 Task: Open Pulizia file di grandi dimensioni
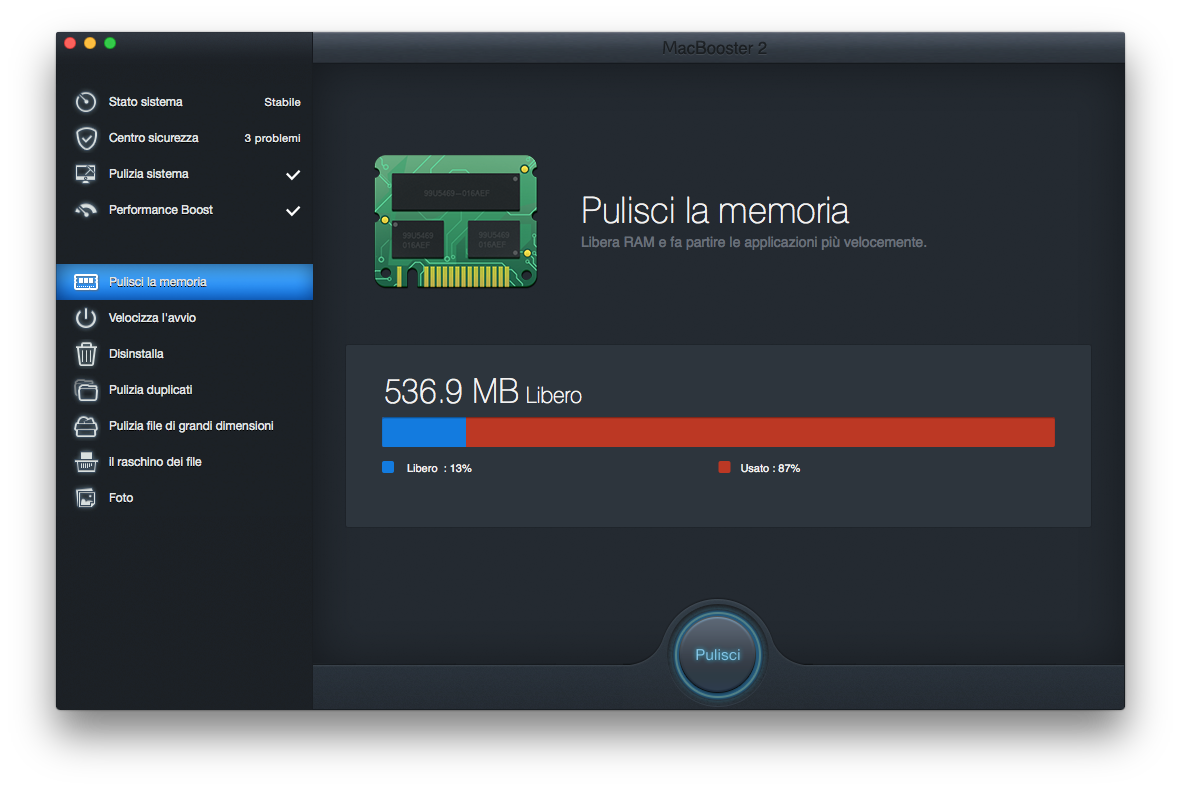185,426
